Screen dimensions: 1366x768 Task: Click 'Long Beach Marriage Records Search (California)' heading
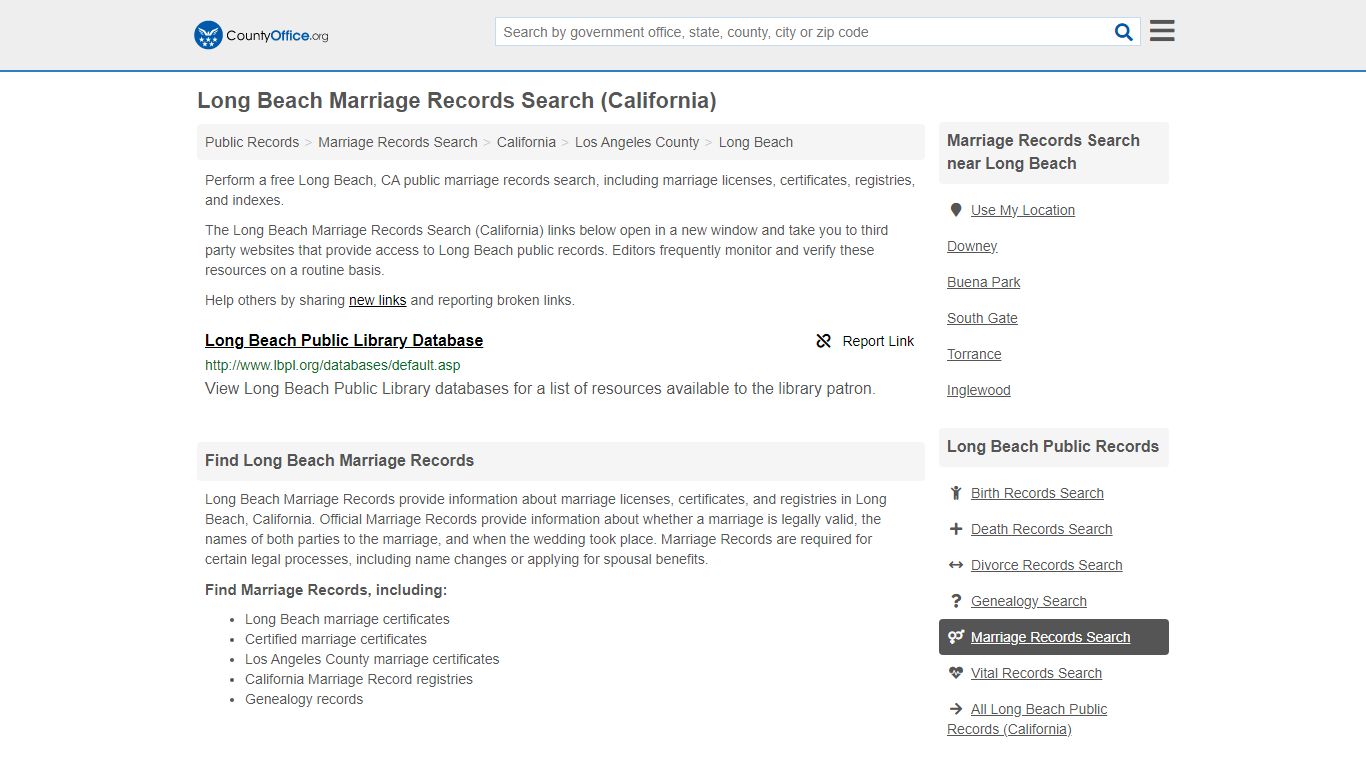pos(457,100)
